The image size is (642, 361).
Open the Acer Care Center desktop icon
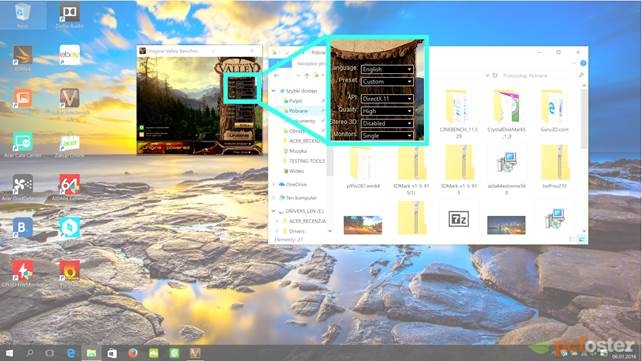(x=23, y=144)
